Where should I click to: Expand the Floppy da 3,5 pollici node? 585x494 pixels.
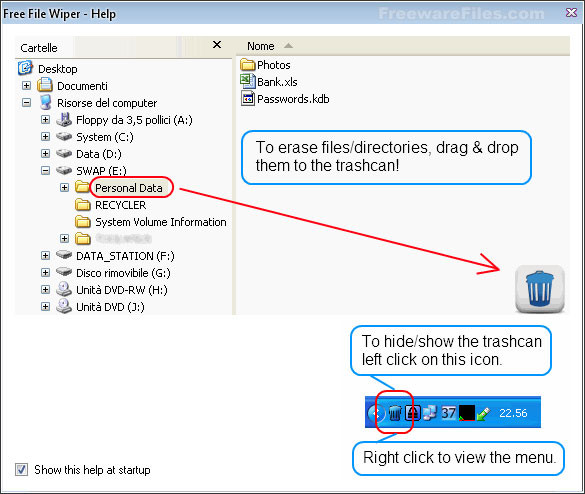click(x=45, y=119)
